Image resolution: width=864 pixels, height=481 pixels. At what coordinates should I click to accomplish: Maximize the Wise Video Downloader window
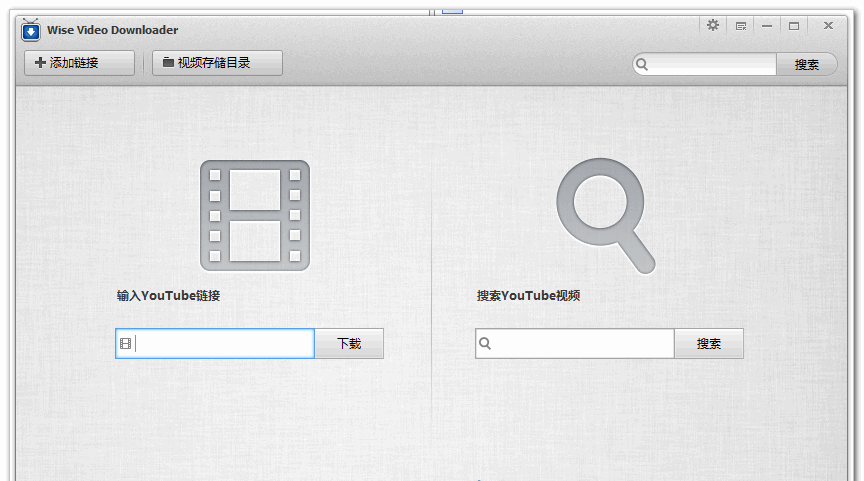click(x=794, y=26)
